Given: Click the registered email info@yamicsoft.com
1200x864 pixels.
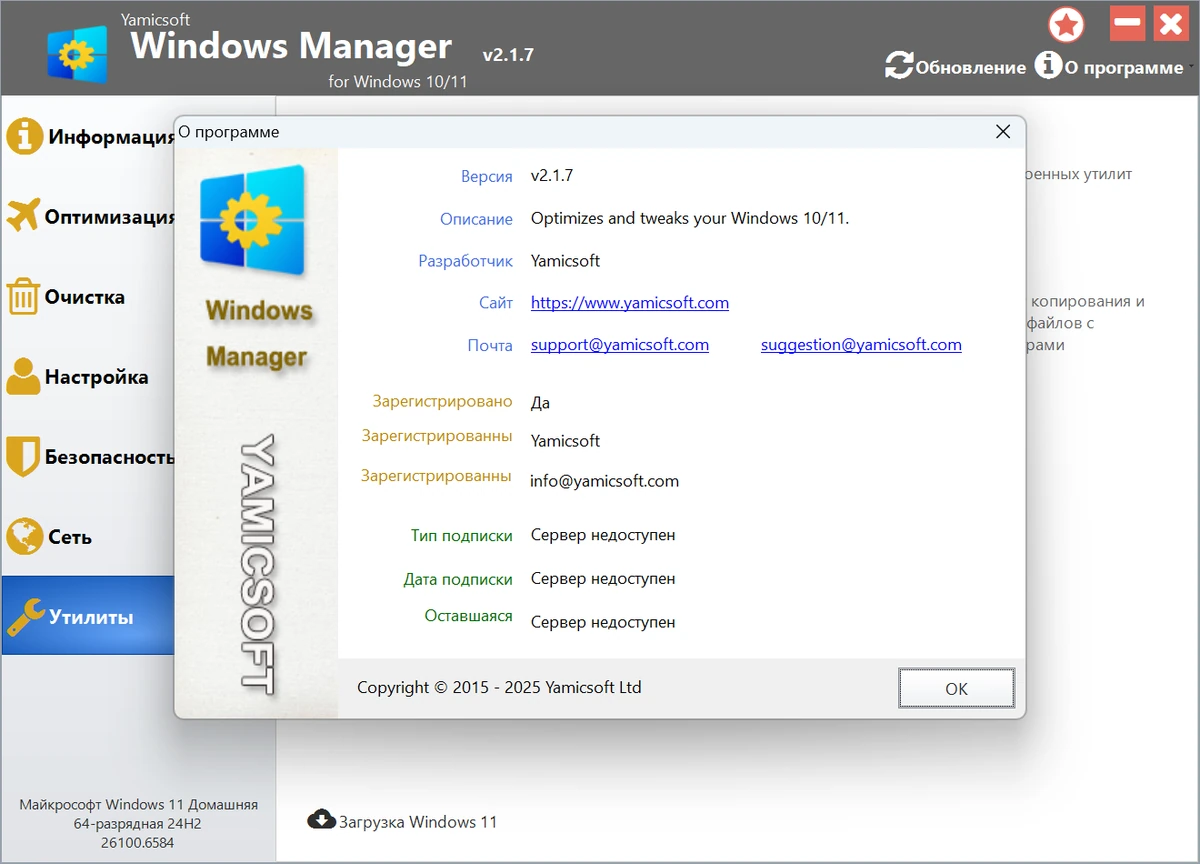Looking at the screenshot, I should 605,481.
